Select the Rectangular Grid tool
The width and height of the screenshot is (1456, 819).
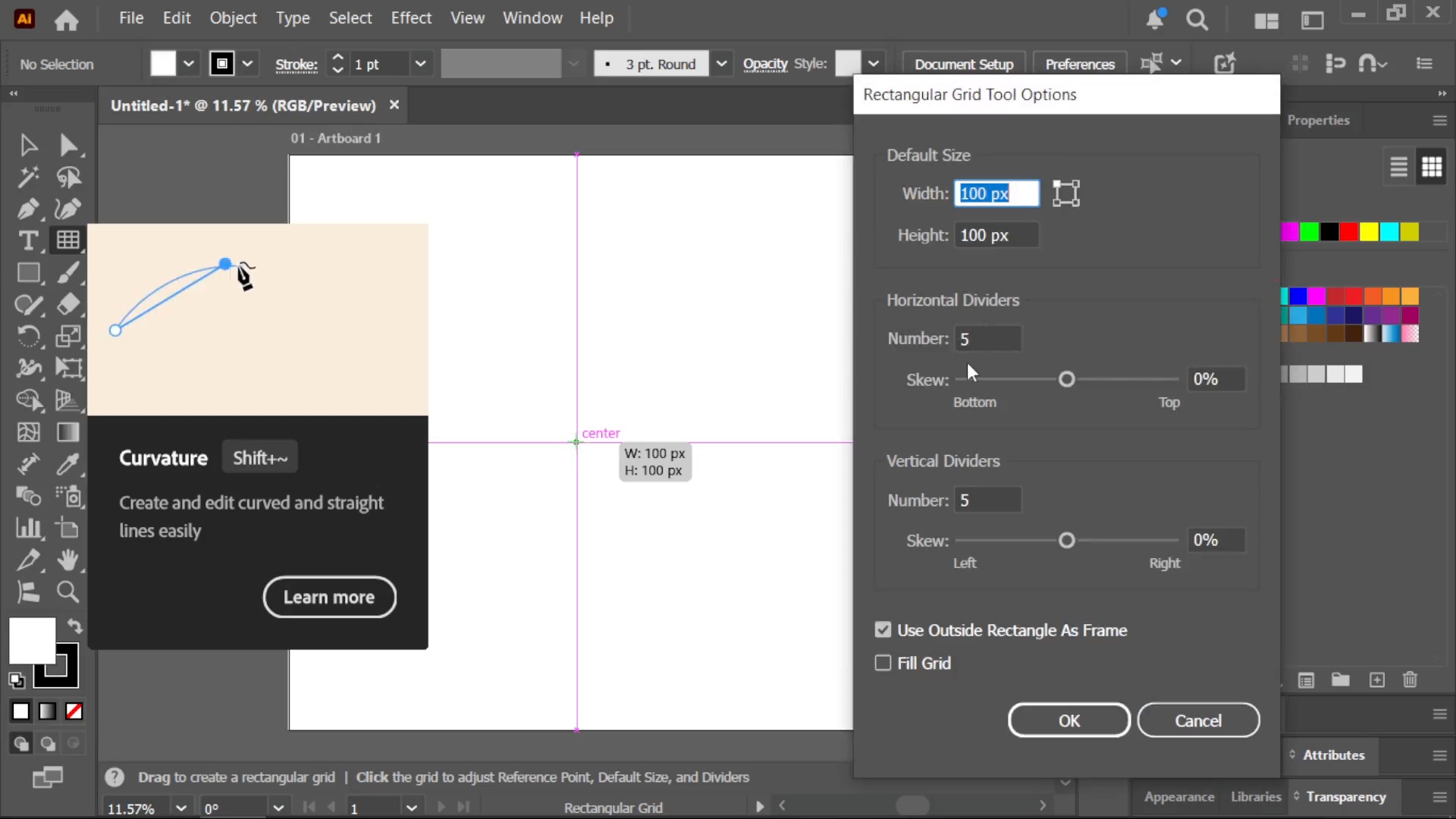coord(67,240)
